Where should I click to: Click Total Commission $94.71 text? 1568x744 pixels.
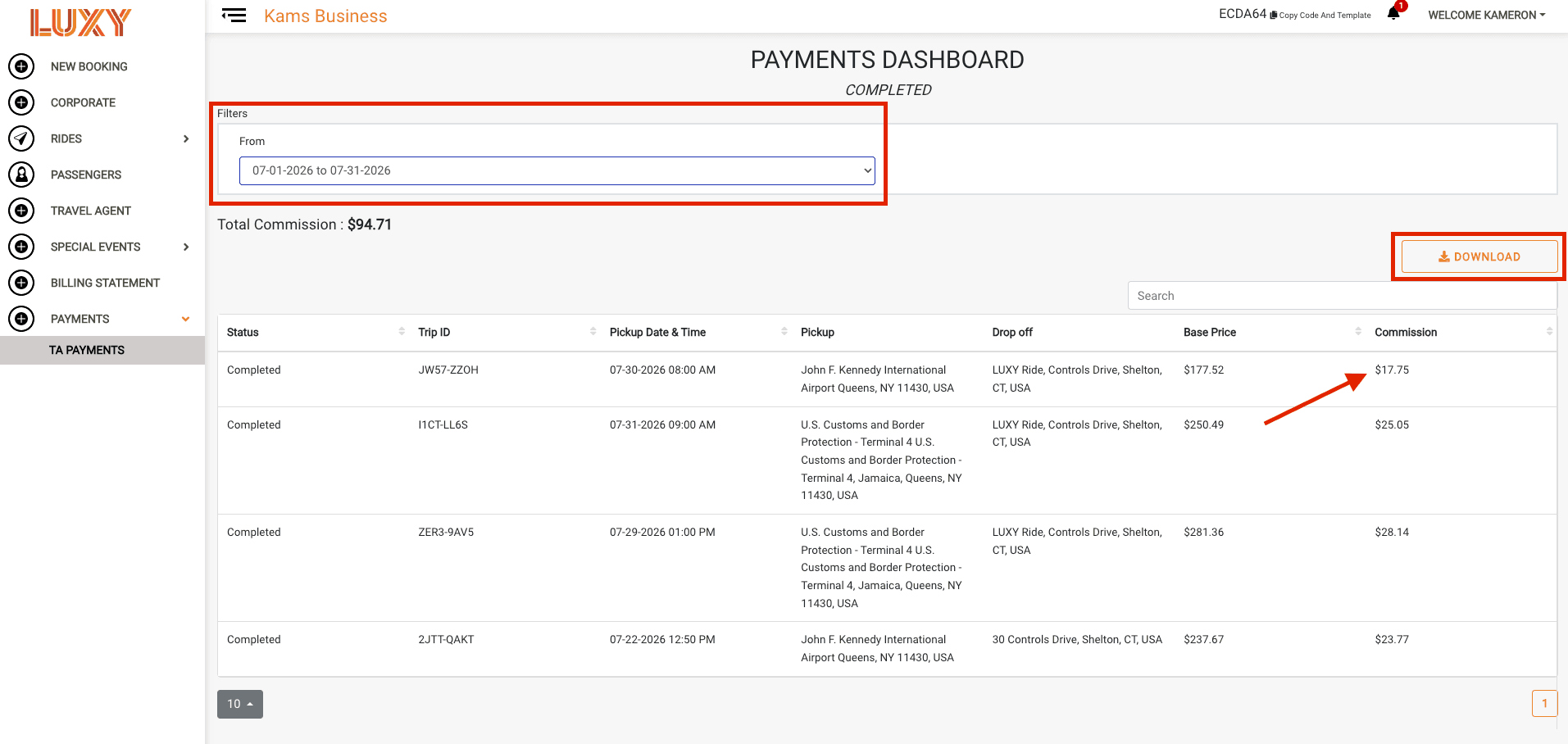pyautogui.click(x=304, y=225)
